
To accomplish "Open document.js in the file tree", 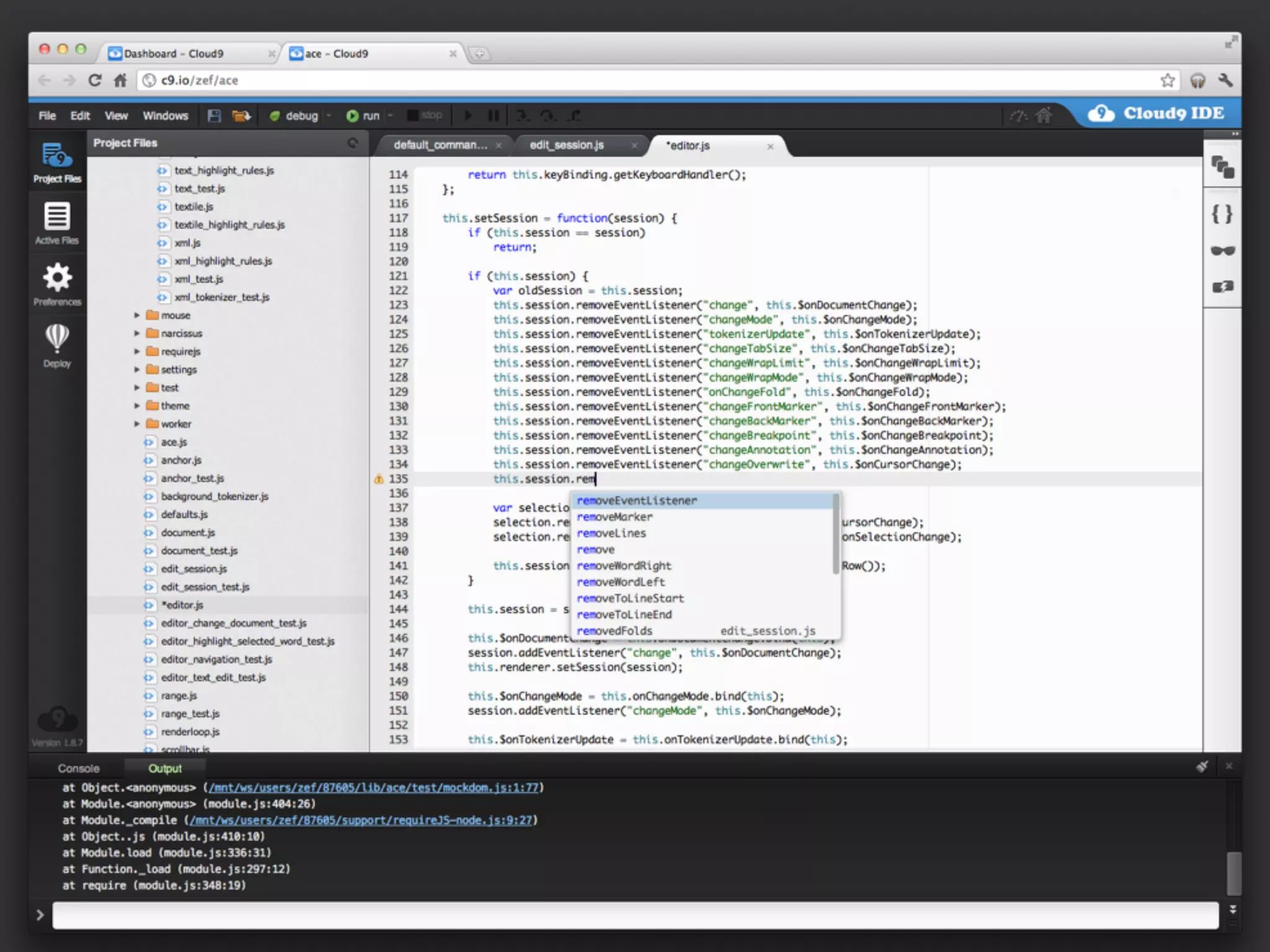I will tap(187, 533).
